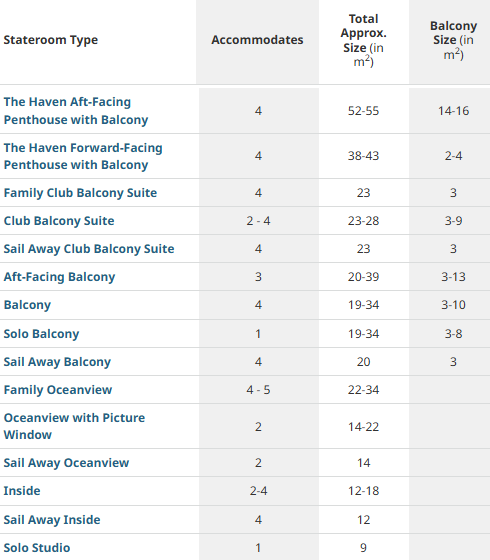Open the Balcony stateroom link
This screenshot has width=490, height=560.
(x=27, y=305)
